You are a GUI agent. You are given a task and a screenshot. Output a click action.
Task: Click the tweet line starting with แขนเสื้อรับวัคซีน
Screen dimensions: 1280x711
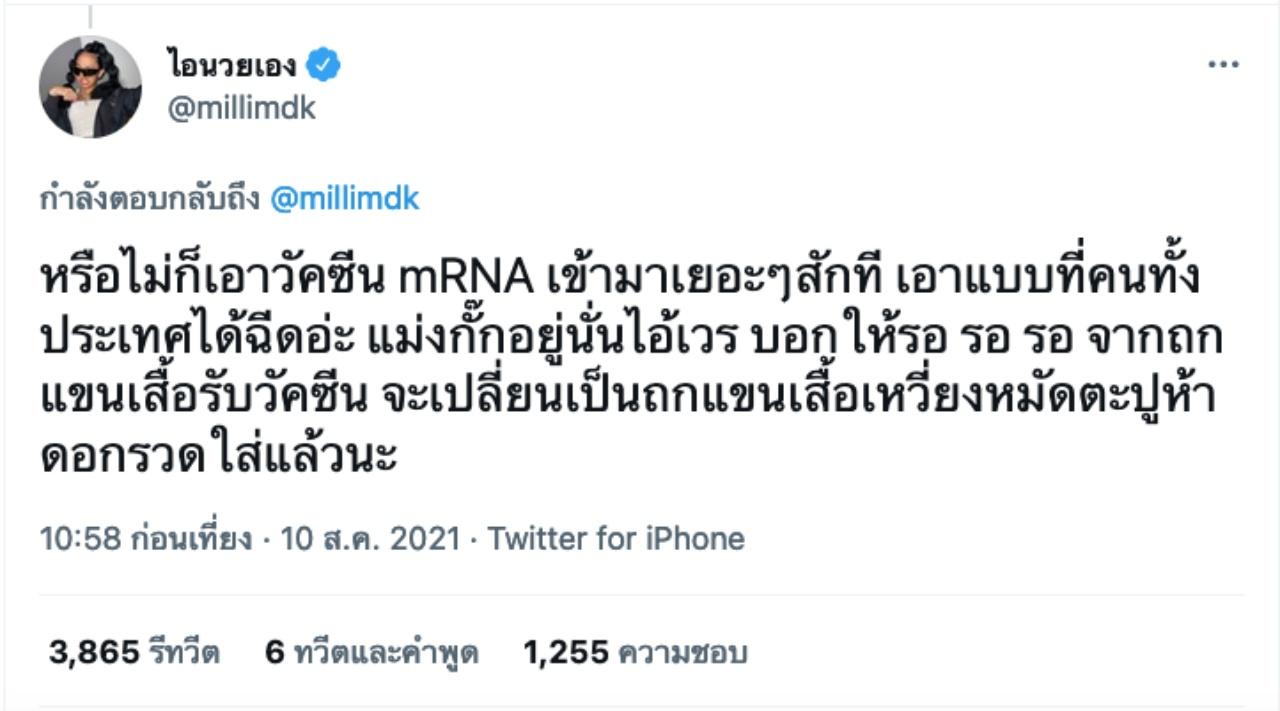click(628, 398)
